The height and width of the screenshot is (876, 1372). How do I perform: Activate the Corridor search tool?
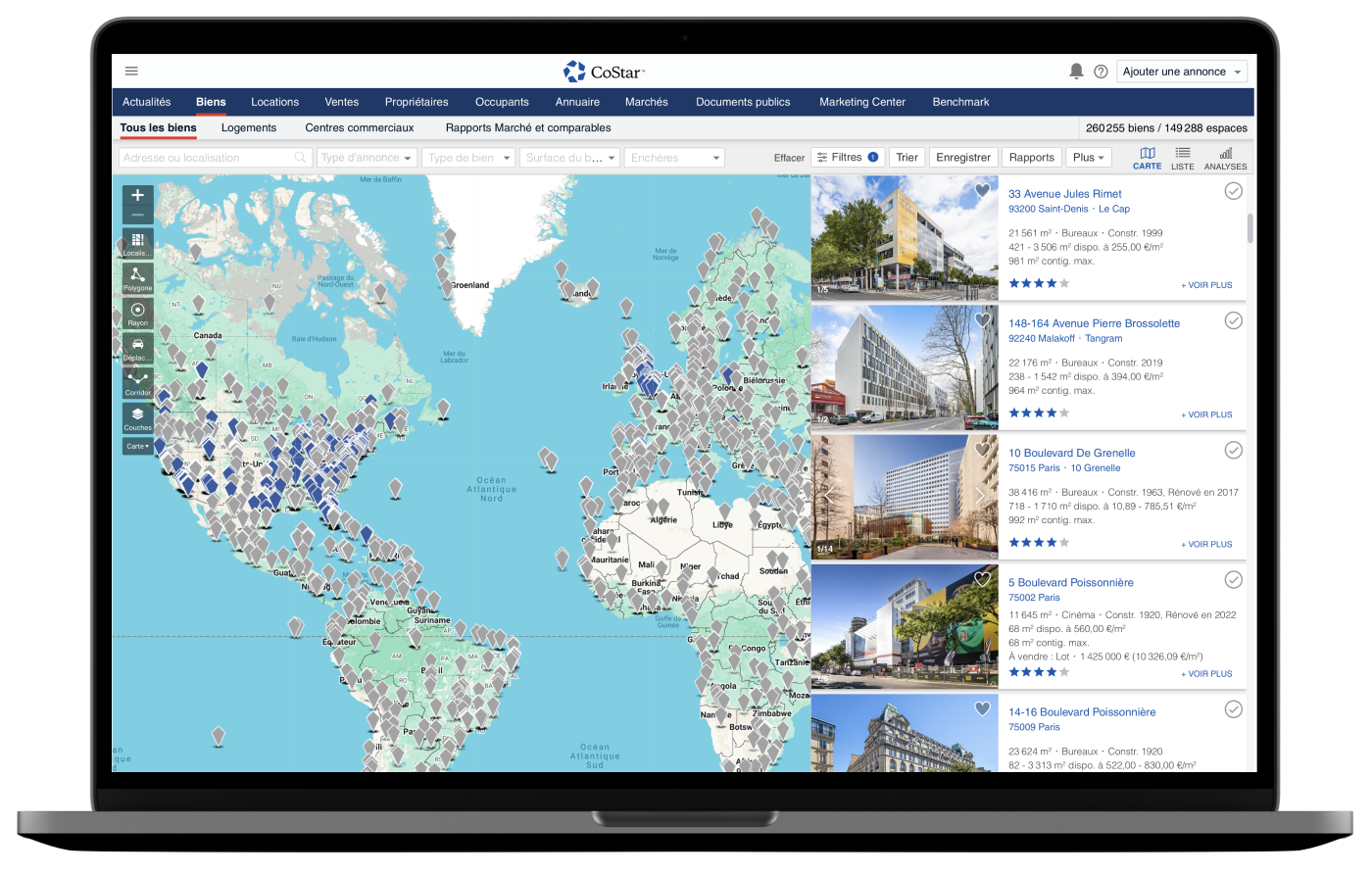pyautogui.click(x=137, y=382)
